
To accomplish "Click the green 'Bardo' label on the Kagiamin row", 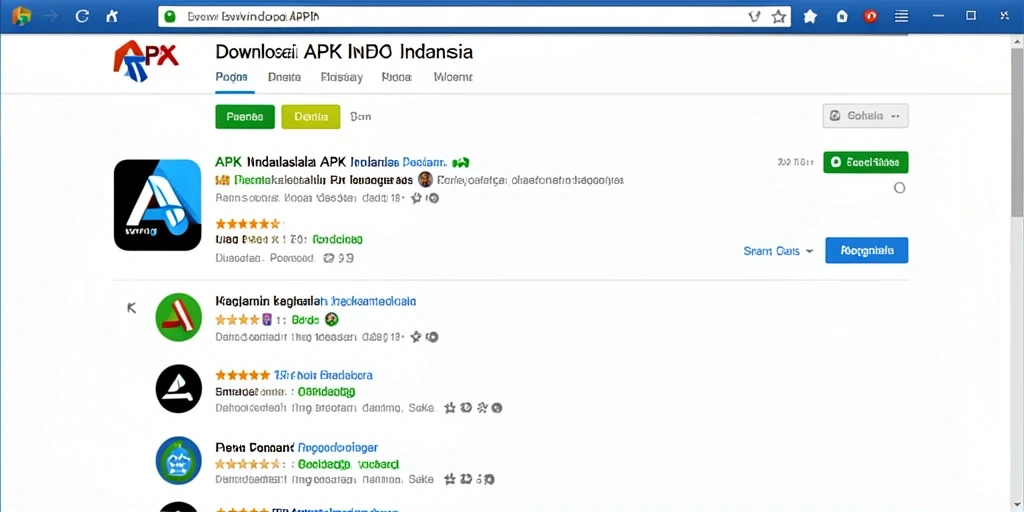I will 305,320.
